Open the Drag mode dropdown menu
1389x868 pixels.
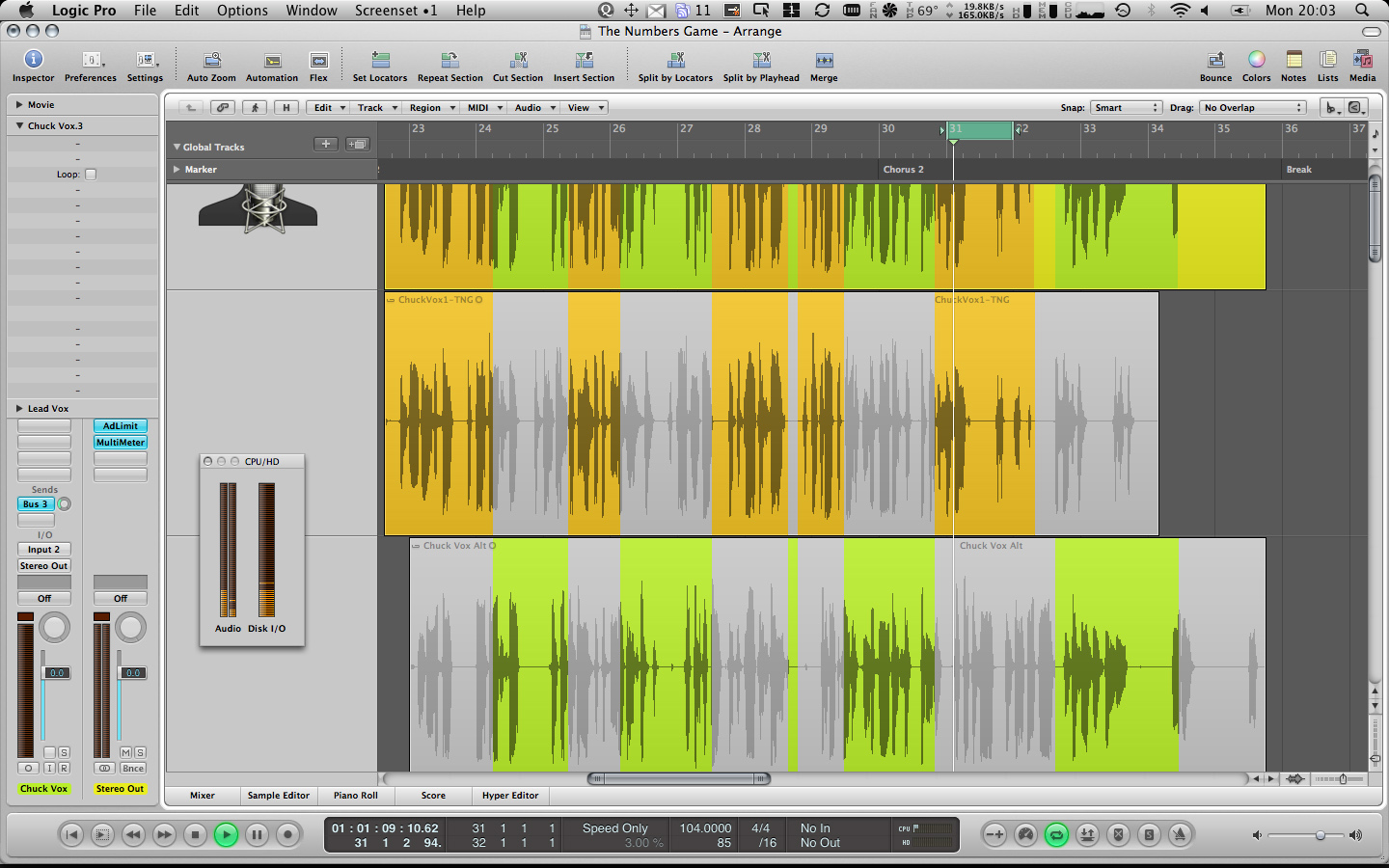coord(1252,108)
